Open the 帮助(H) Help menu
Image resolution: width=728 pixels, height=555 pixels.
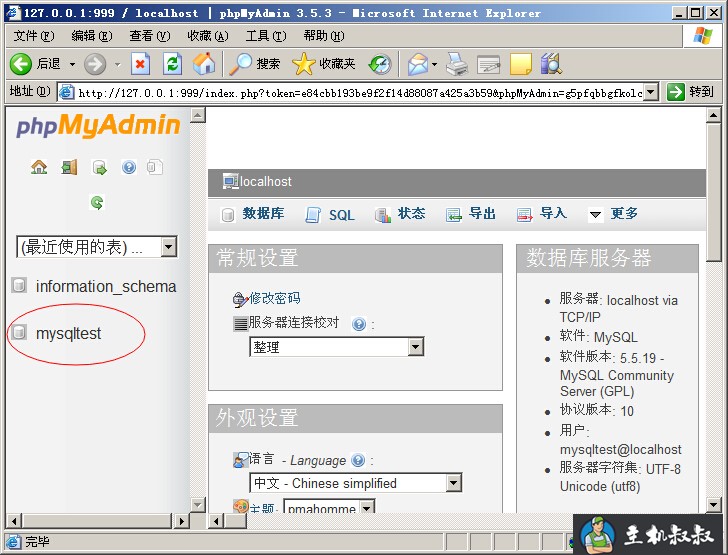324,35
